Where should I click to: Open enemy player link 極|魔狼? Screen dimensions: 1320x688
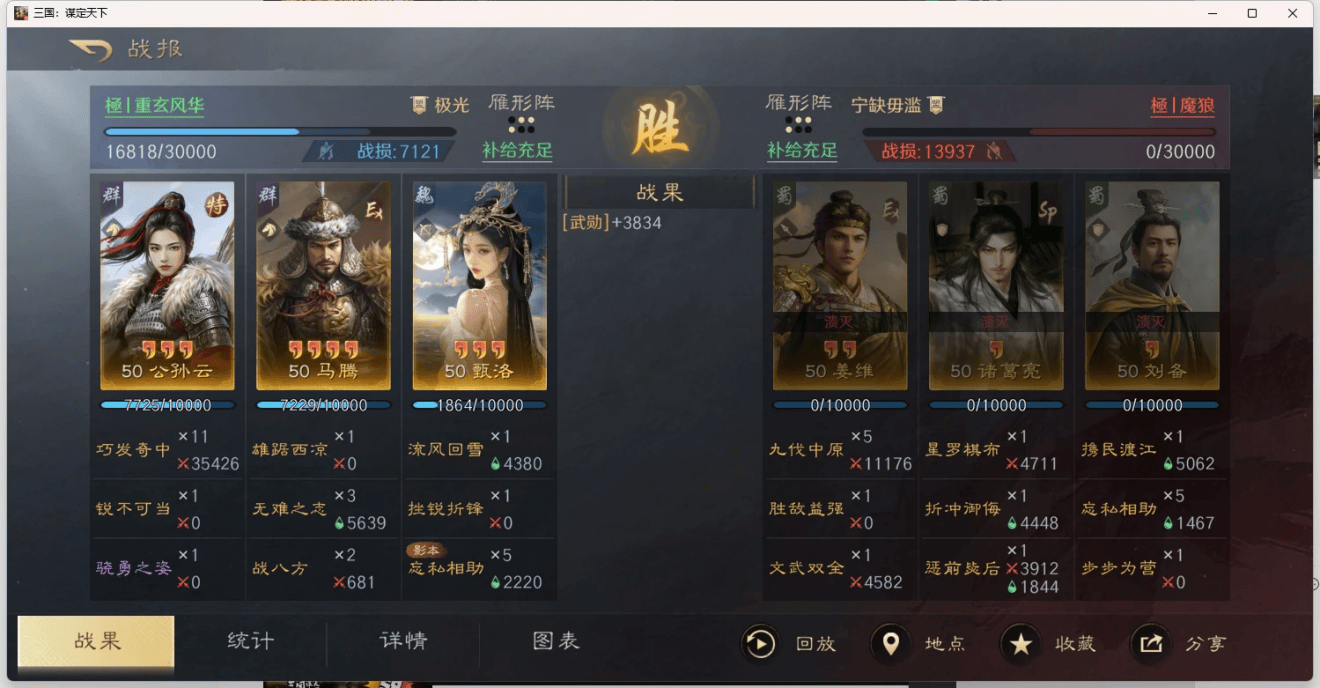coord(1182,106)
